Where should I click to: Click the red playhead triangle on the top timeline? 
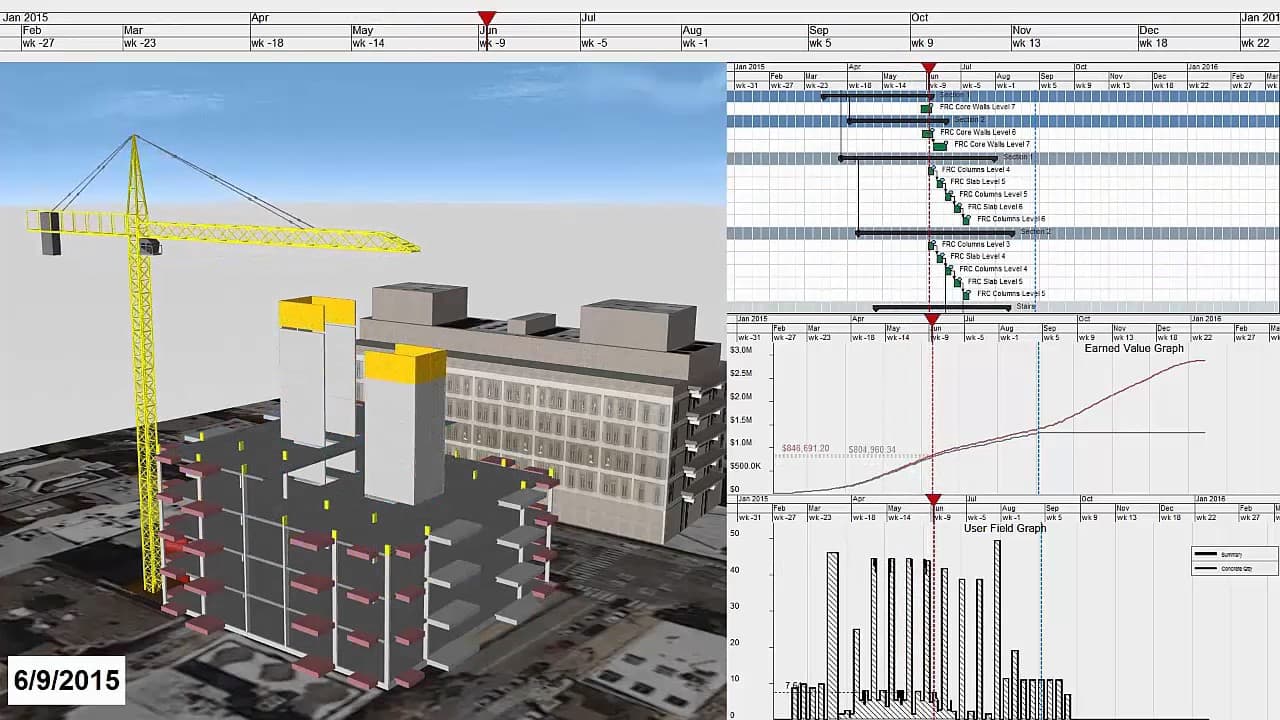coord(485,17)
